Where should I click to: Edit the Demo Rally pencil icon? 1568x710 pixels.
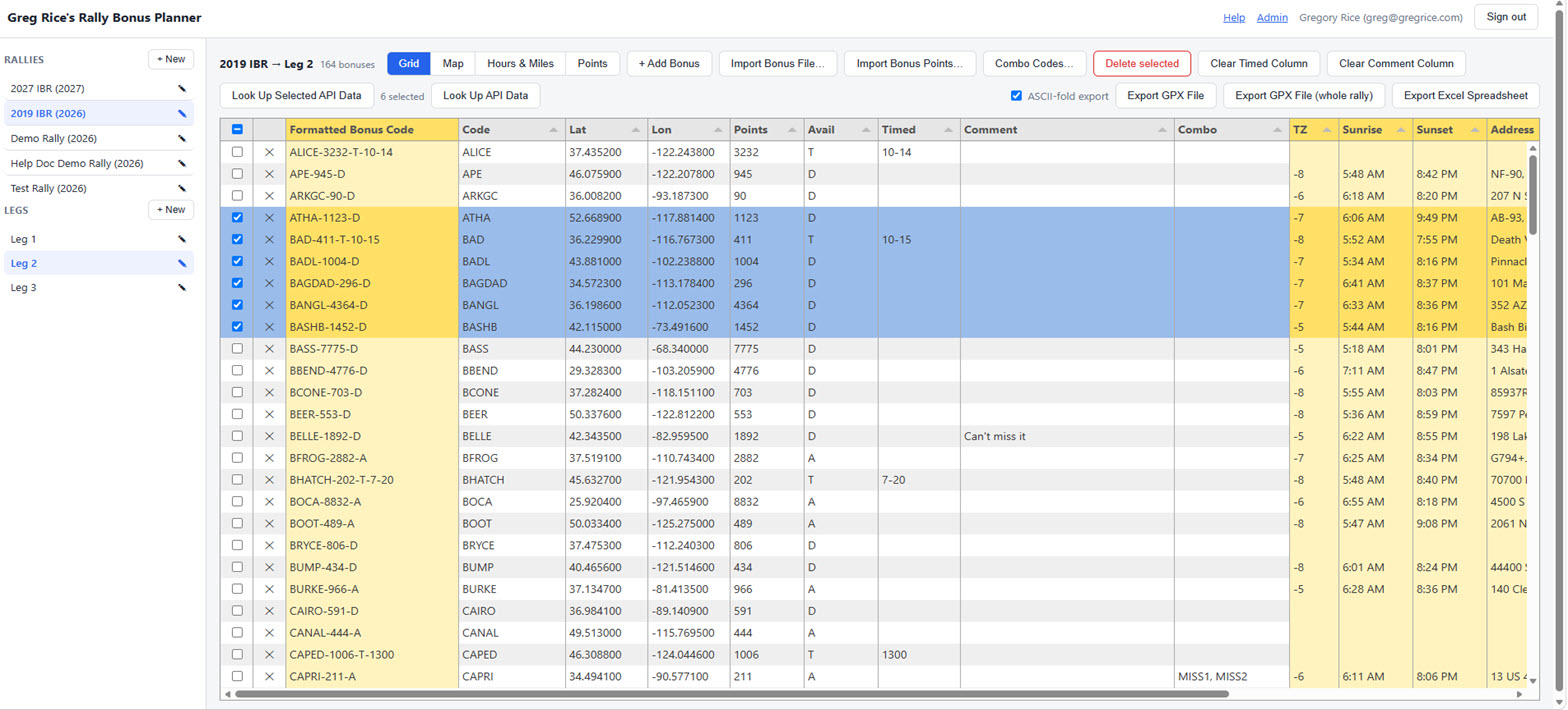pyautogui.click(x=182, y=138)
